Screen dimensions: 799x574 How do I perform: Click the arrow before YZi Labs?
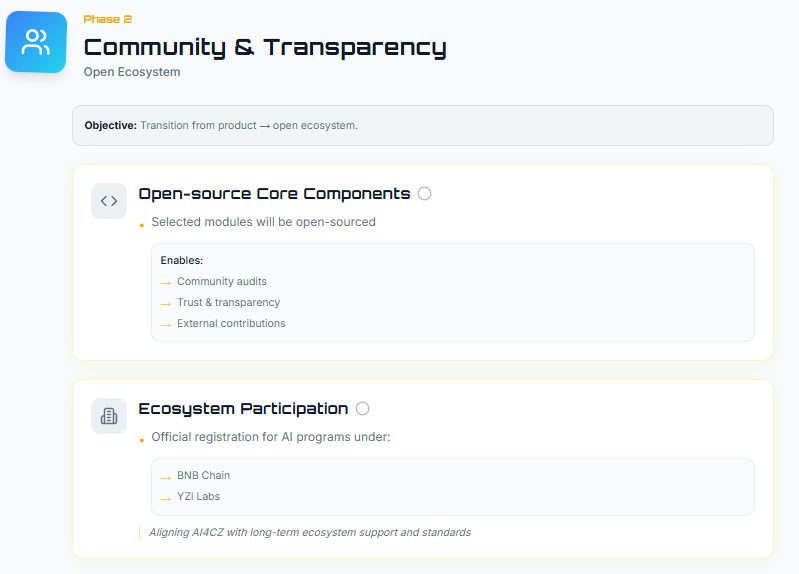[166, 499]
